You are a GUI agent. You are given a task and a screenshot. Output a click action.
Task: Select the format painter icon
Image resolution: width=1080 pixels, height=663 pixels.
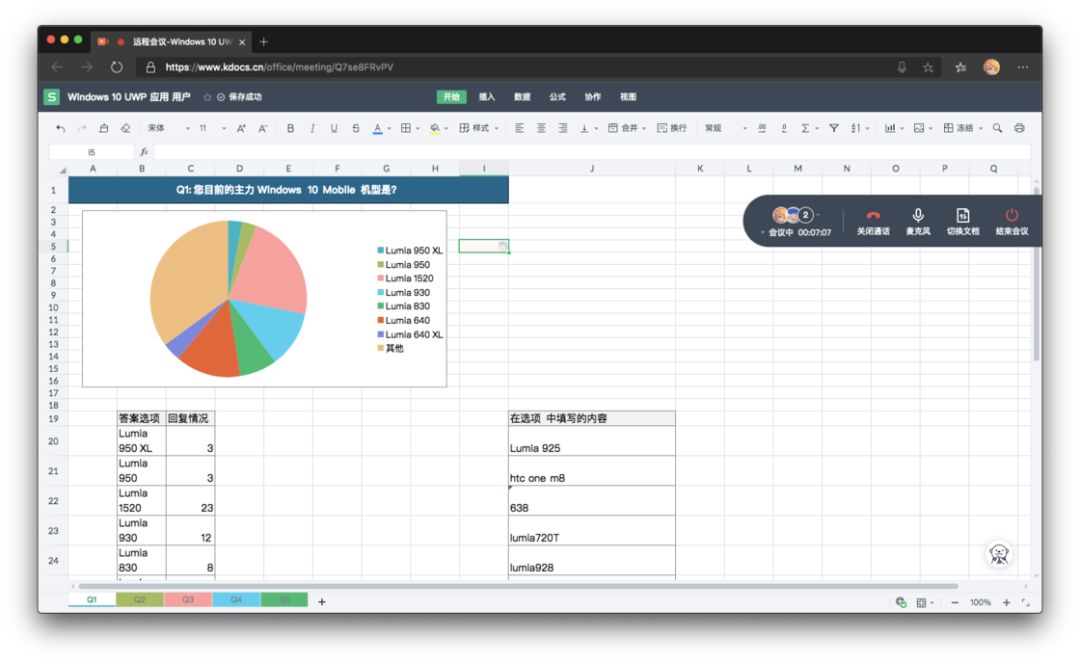click(x=103, y=128)
